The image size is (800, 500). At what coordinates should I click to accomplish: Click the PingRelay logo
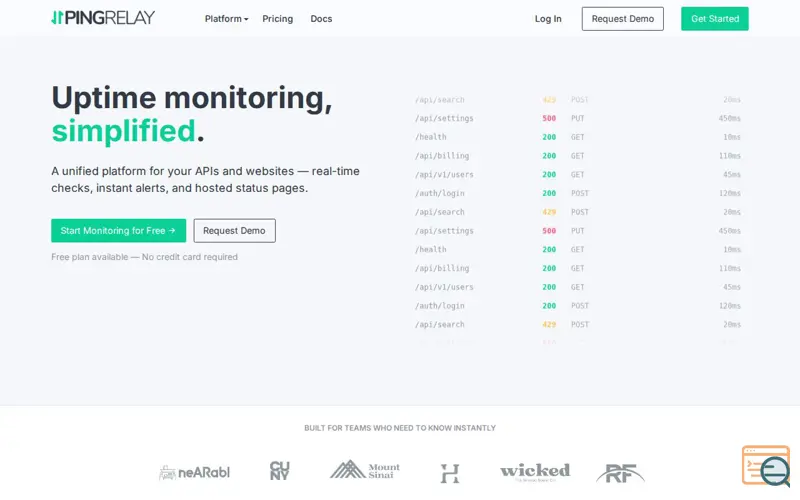coord(103,18)
